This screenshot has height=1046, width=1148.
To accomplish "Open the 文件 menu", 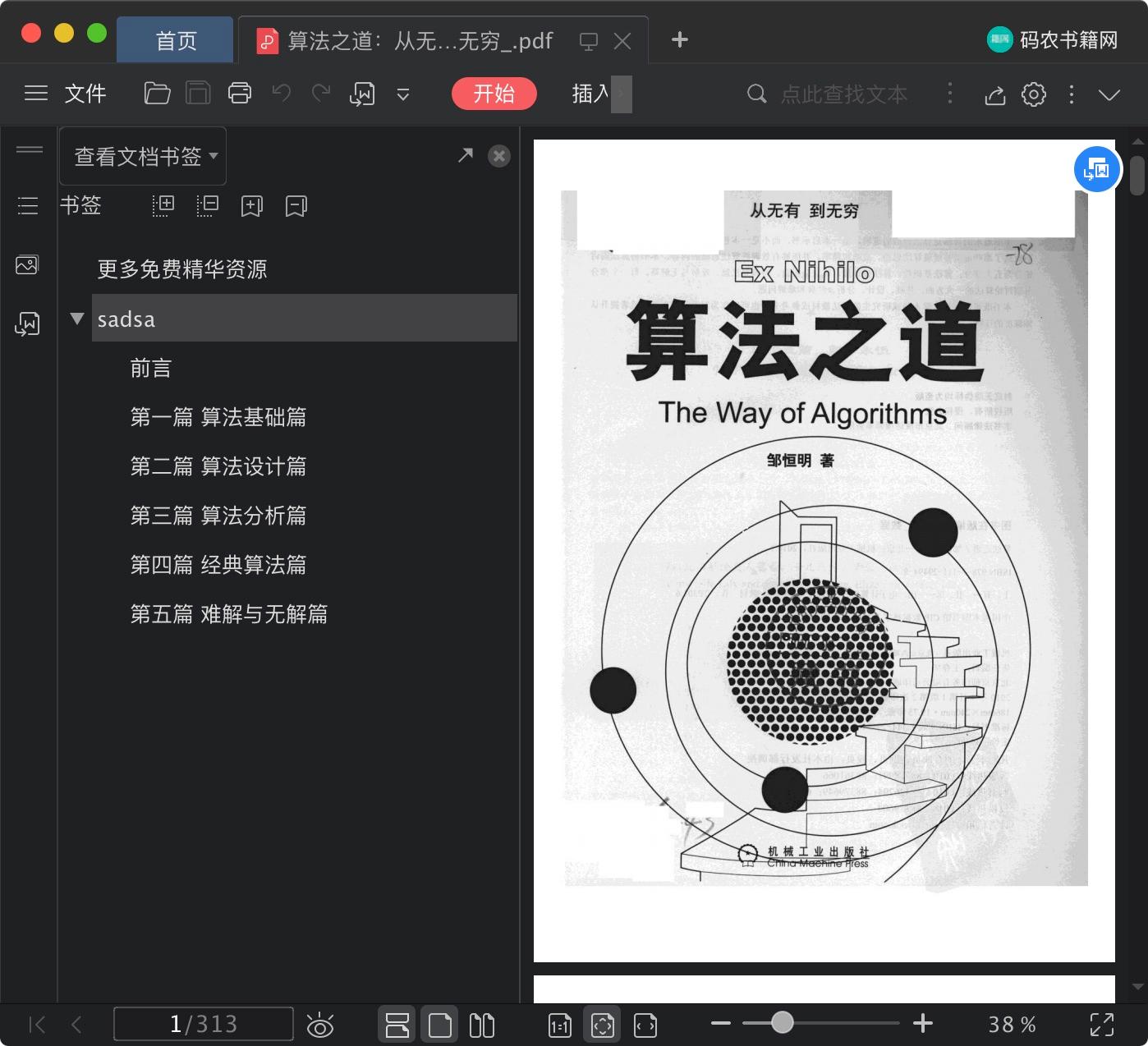I will pyautogui.click(x=85, y=94).
